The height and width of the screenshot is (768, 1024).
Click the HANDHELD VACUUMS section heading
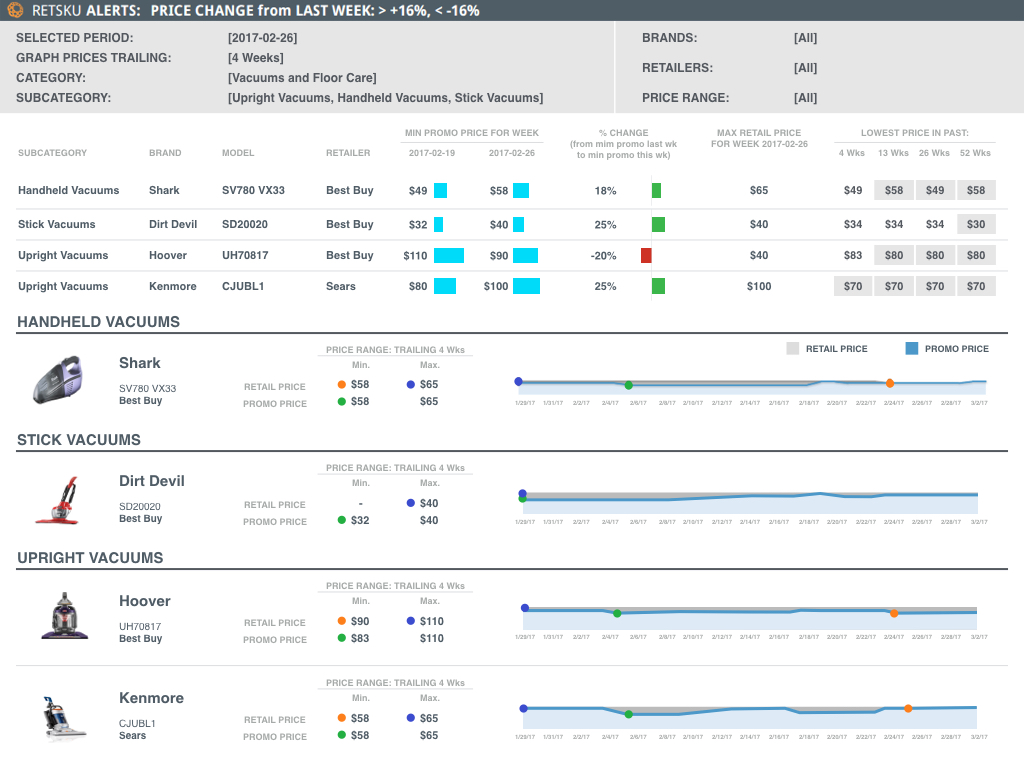[99, 322]
